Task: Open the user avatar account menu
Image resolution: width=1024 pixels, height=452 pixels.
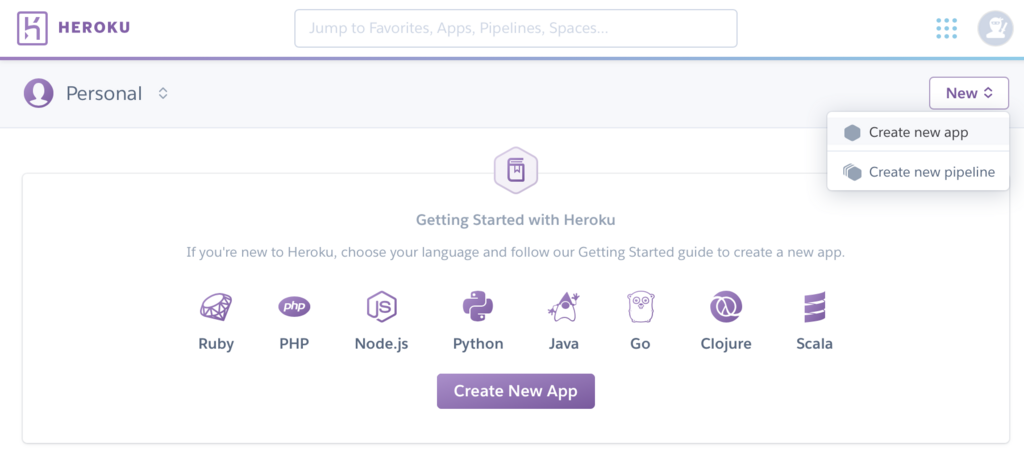Action: point(995,28)
